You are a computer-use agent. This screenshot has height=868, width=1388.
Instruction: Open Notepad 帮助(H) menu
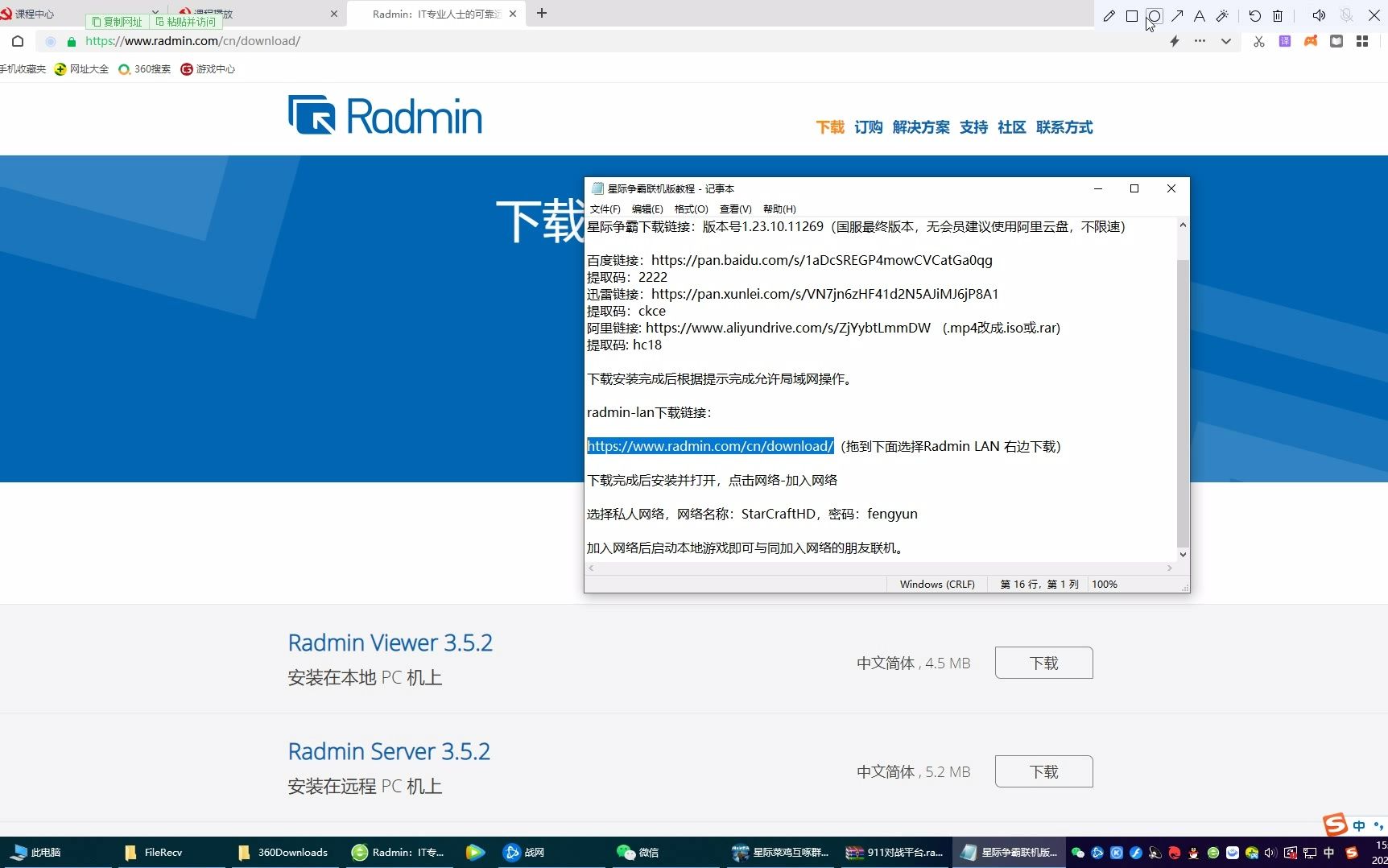[779, 209]
